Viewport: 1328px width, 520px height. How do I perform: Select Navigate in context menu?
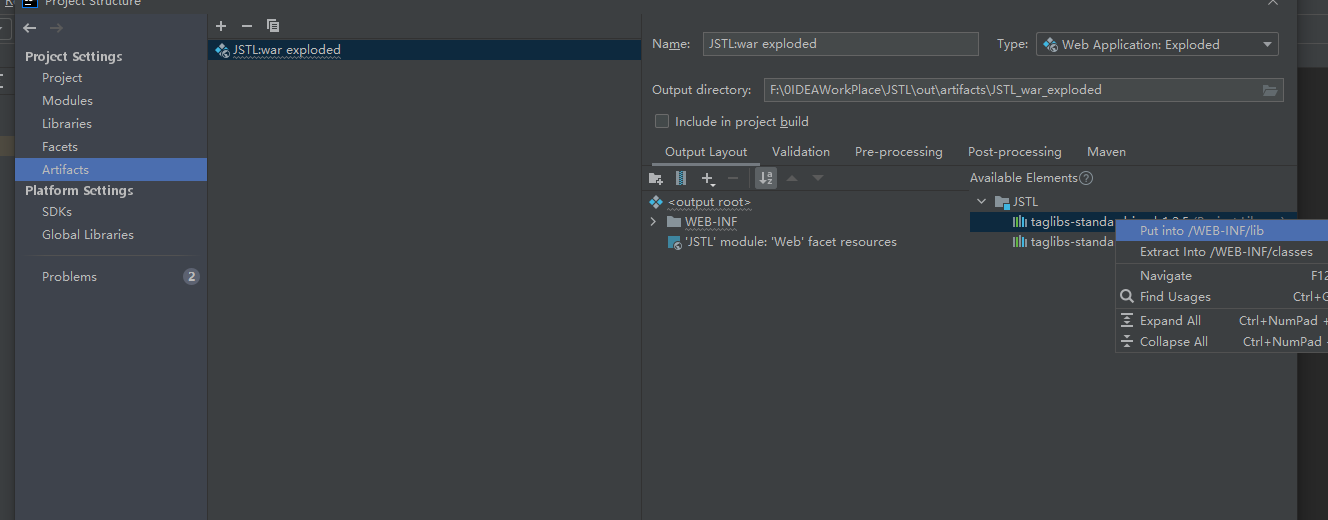[x=1221, y=276]
